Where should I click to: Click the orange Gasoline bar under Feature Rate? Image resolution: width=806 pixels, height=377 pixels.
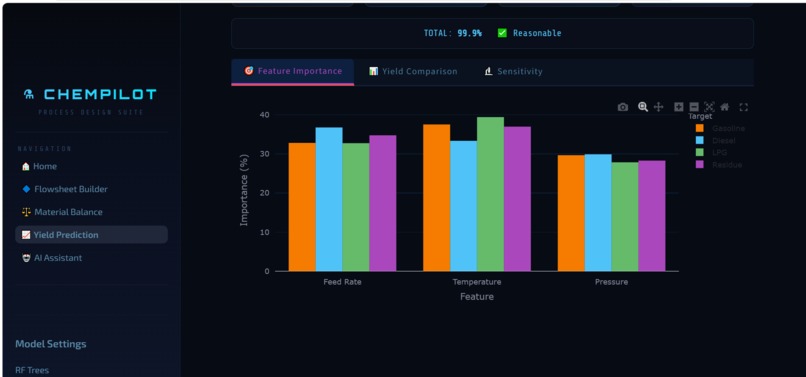[302, 207]
